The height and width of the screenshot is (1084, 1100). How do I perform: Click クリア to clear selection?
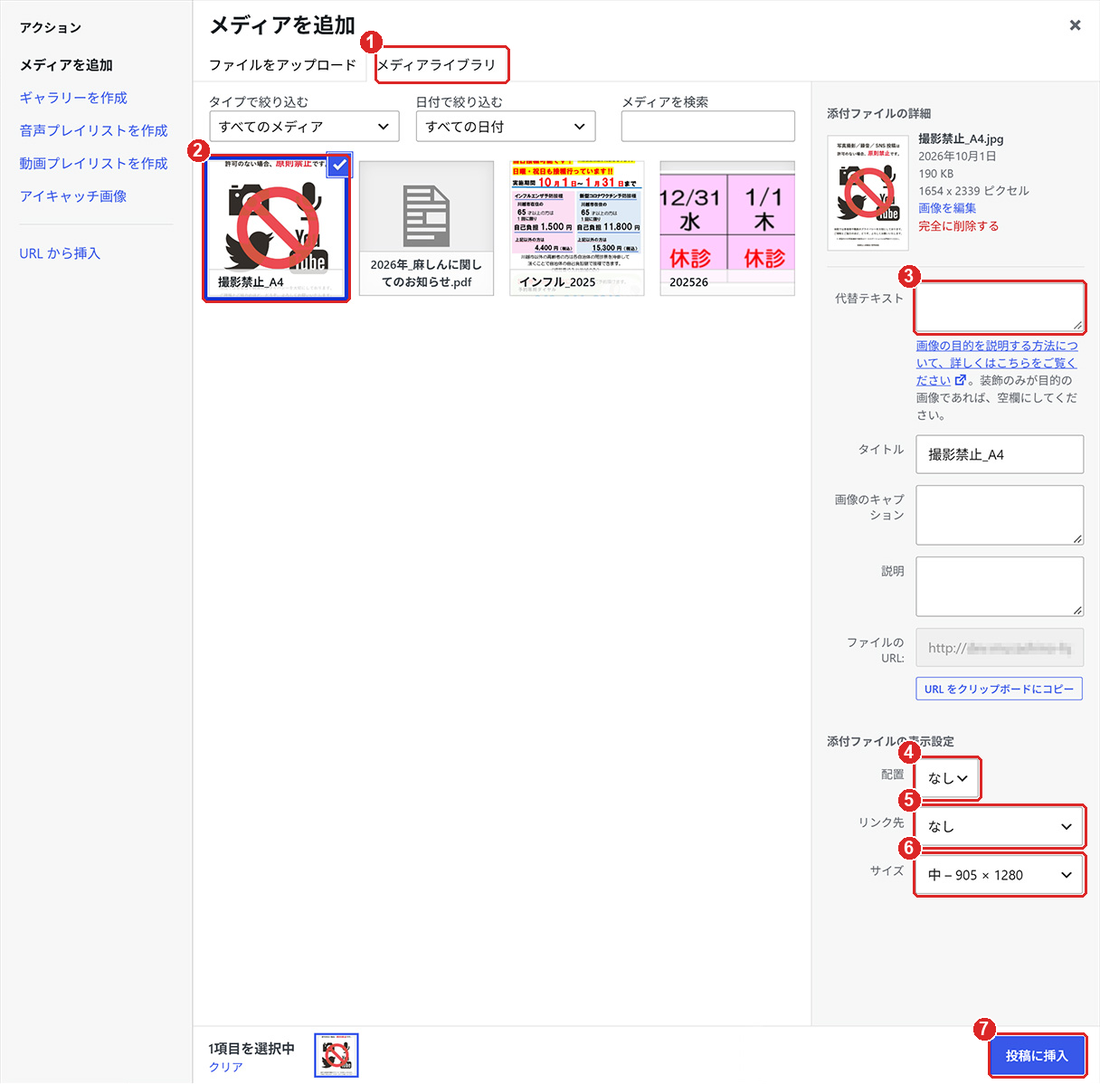click(x=226, y=1066)
